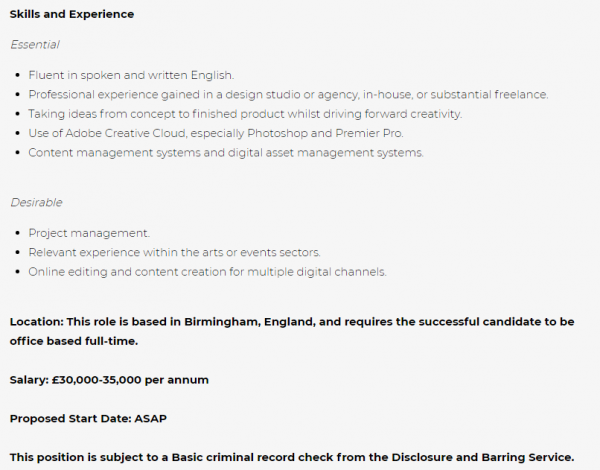Click 'Taking ideas from concept' bullet text
Image resolution: width=600 pixels, height=470 pixels.
[245, 114]
